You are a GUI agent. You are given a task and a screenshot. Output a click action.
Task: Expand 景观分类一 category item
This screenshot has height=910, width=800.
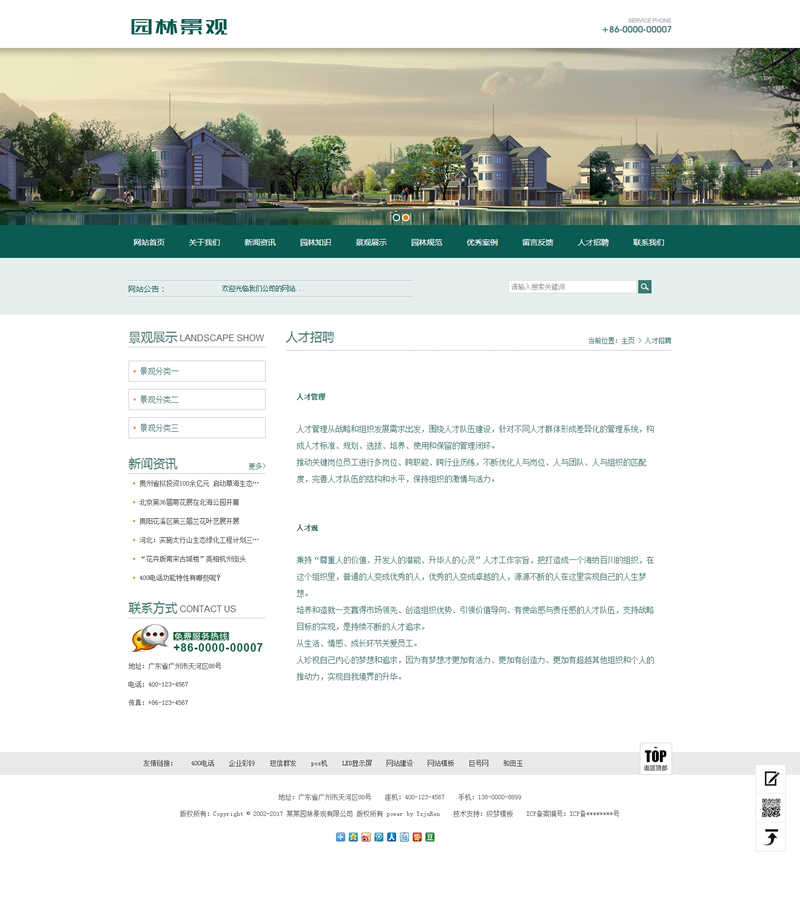point(197,371)
